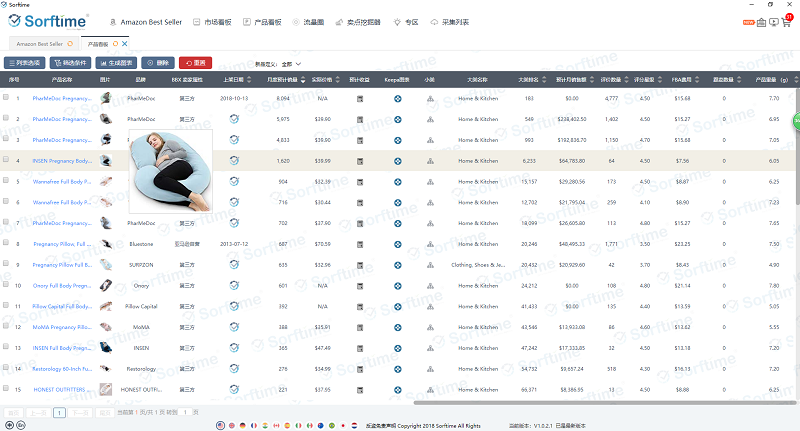
Task: Click the 筛选条件 button
Action: [70, 63]
